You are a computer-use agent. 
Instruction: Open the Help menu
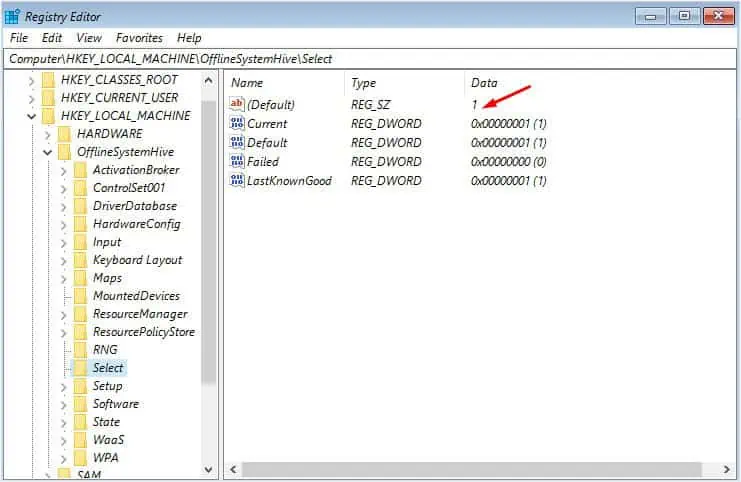(189, 38)
